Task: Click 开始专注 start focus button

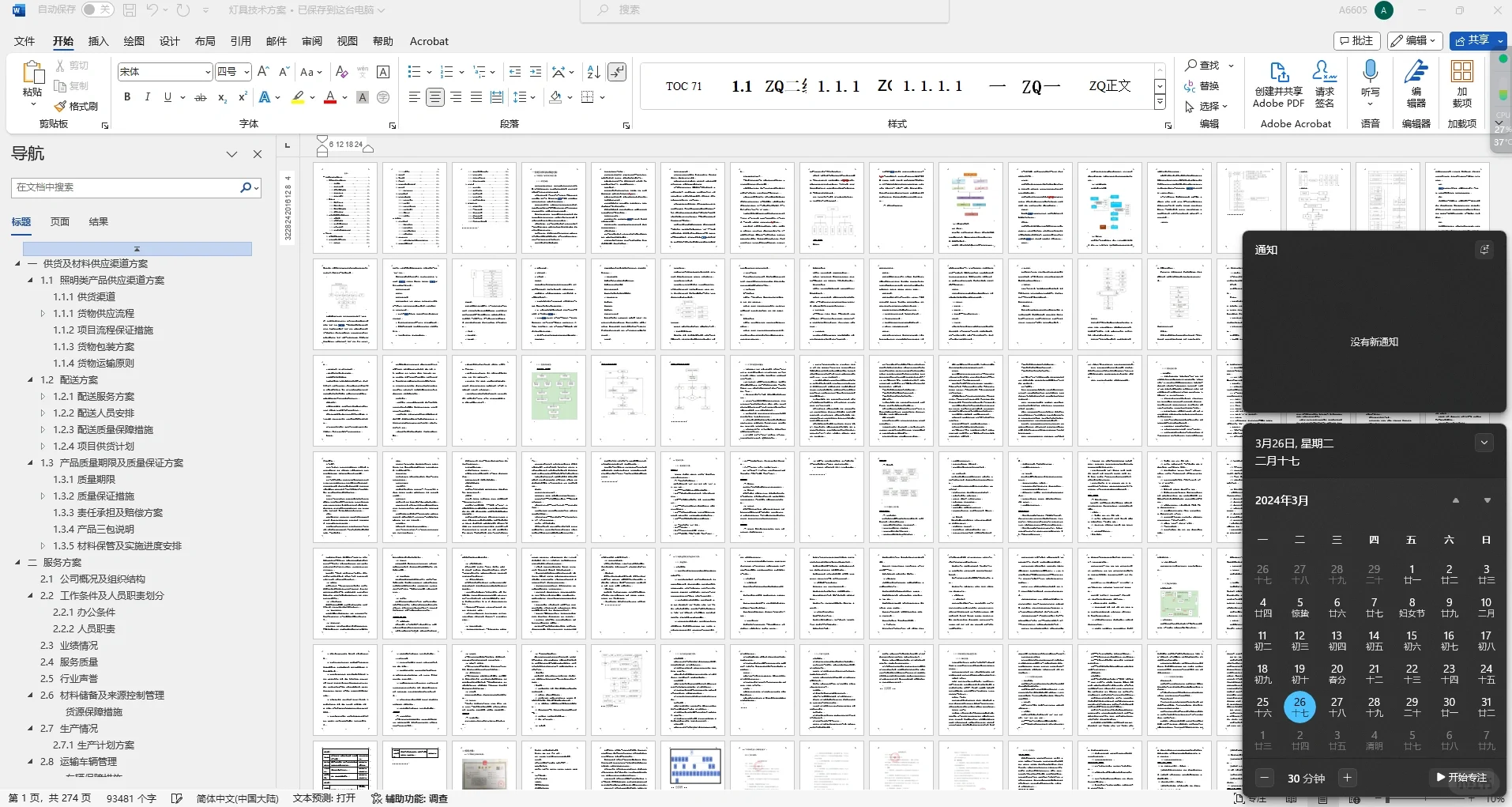Action: (1461, 778)
